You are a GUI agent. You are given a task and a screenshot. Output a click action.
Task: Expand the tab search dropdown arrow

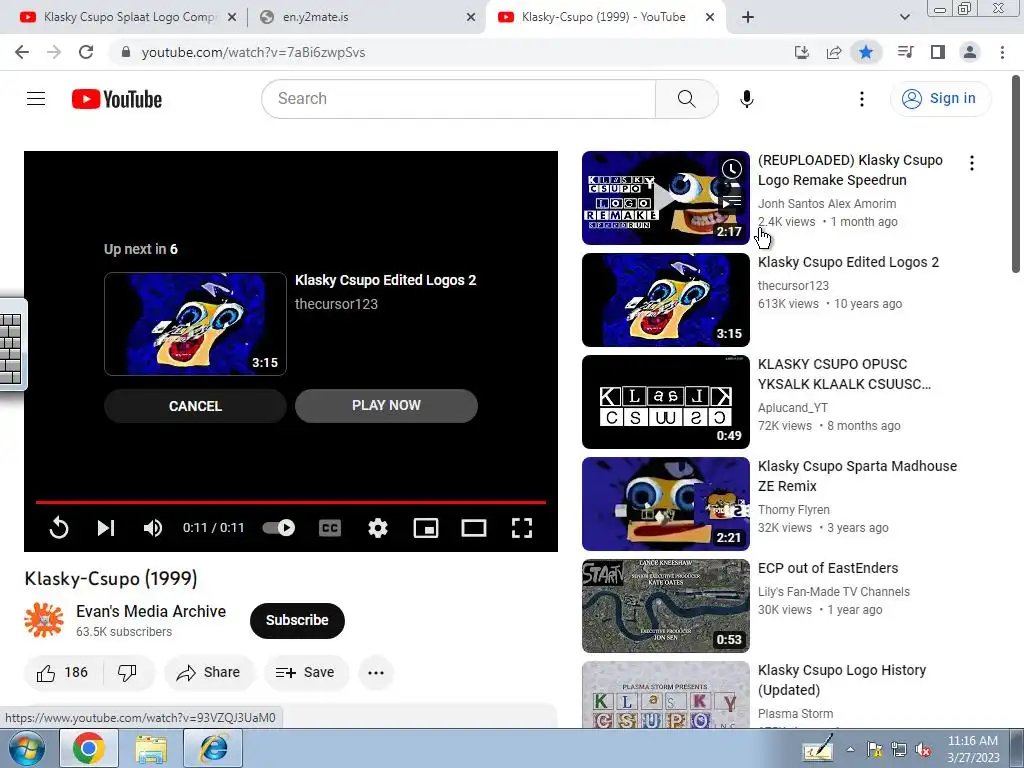coord(904,17)
